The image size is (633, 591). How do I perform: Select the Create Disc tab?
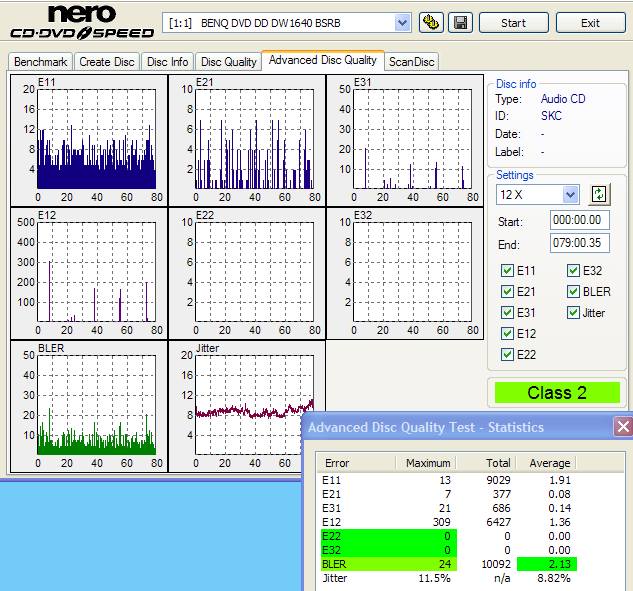point(107,62)
